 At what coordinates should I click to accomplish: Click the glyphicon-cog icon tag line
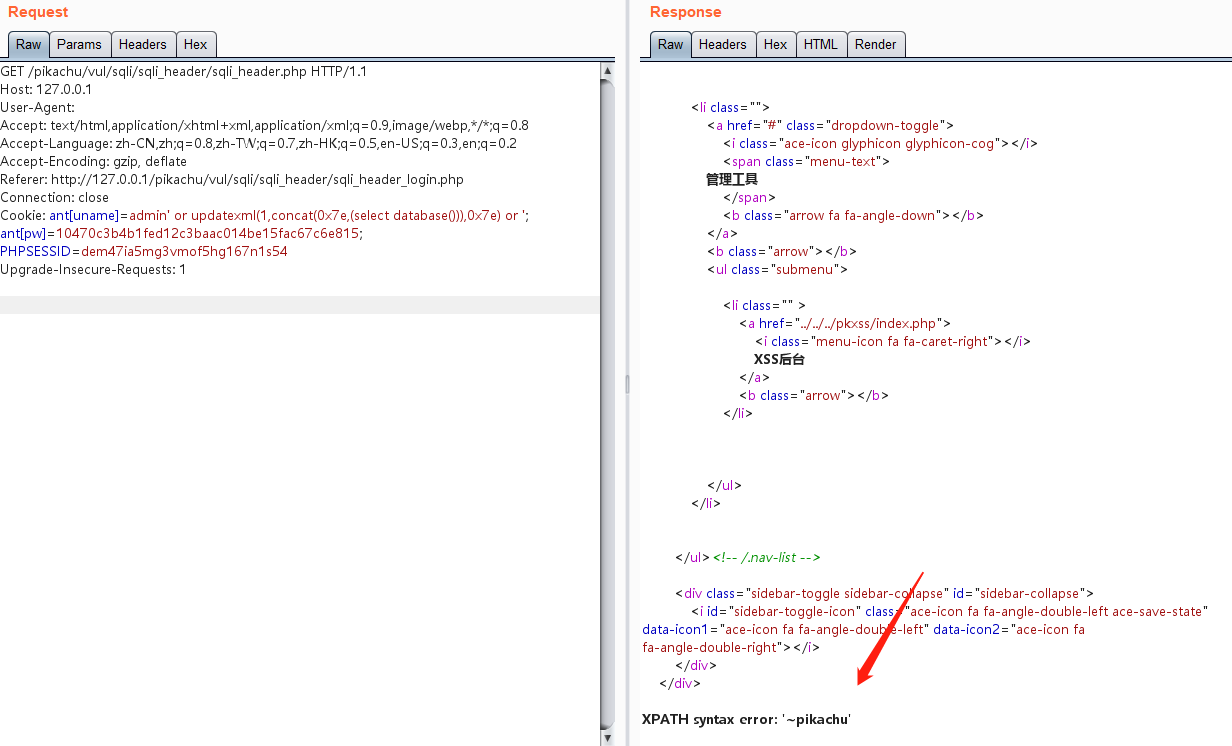tap(880, 143)
